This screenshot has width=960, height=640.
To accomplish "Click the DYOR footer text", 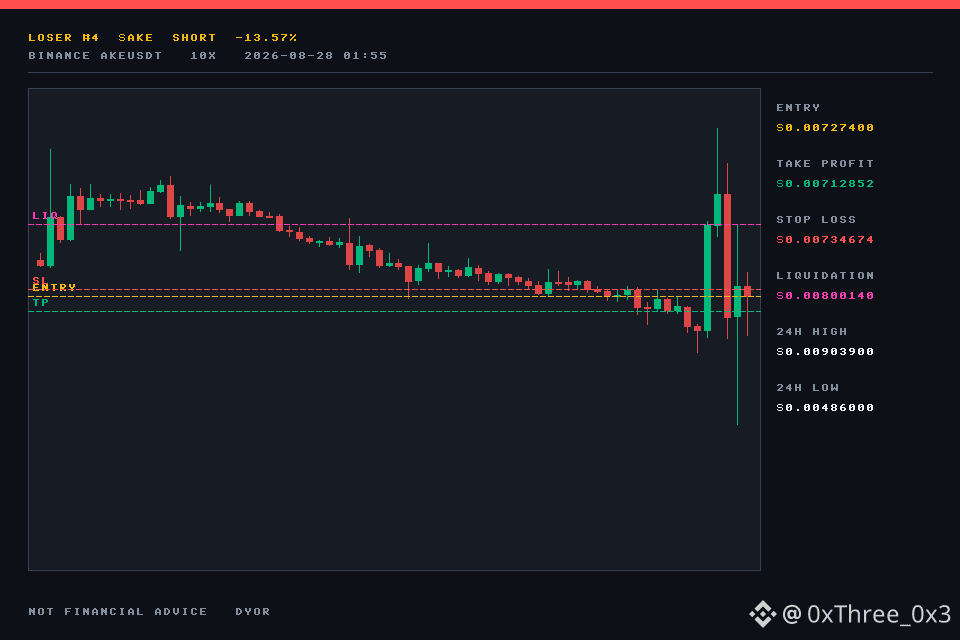I will (x=253, y=612).
